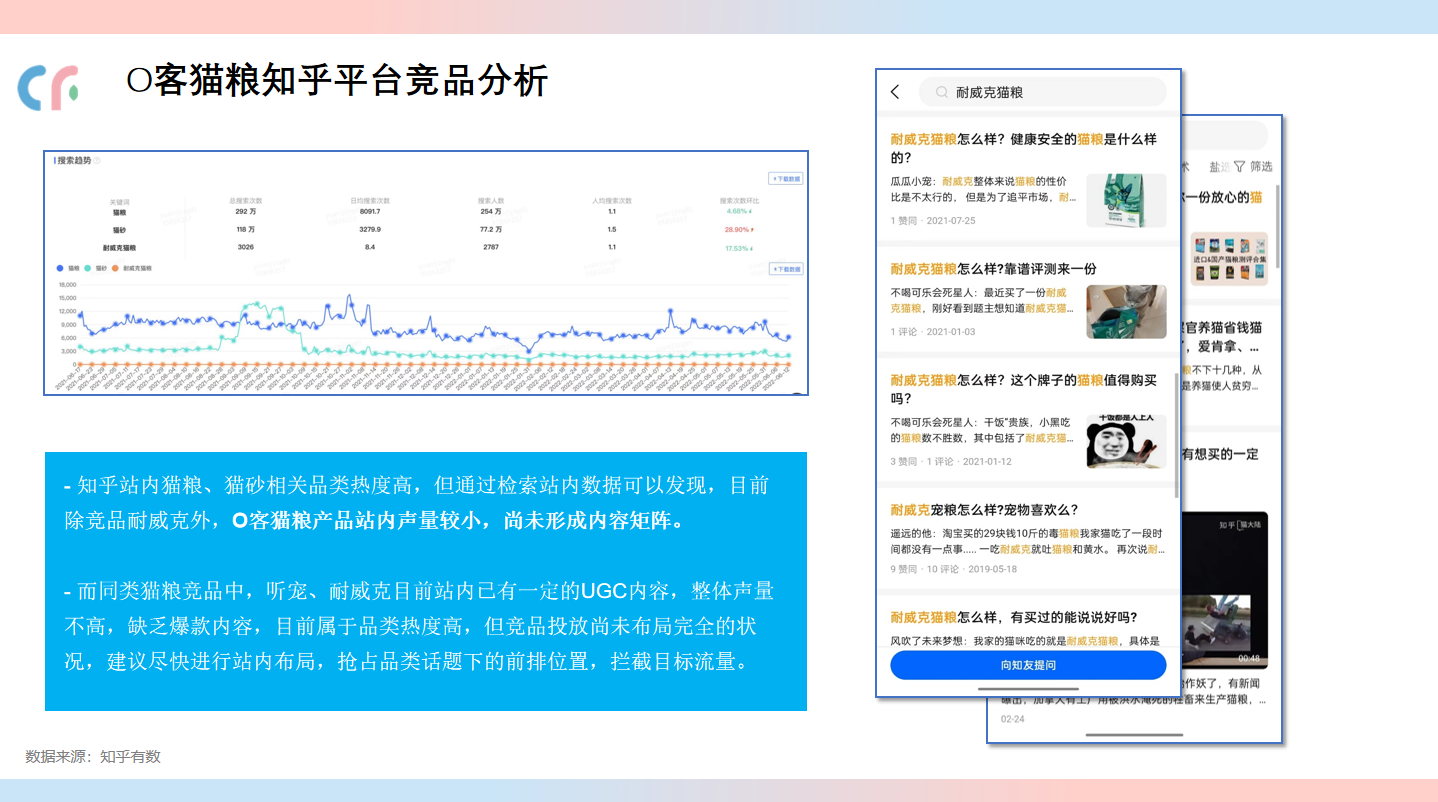Open result 耐威克猫粮怎么样？健康安全的猫粮是什么样的？
The width and height of the screenshot is (1438, 802).
[x=1025, y=148]
